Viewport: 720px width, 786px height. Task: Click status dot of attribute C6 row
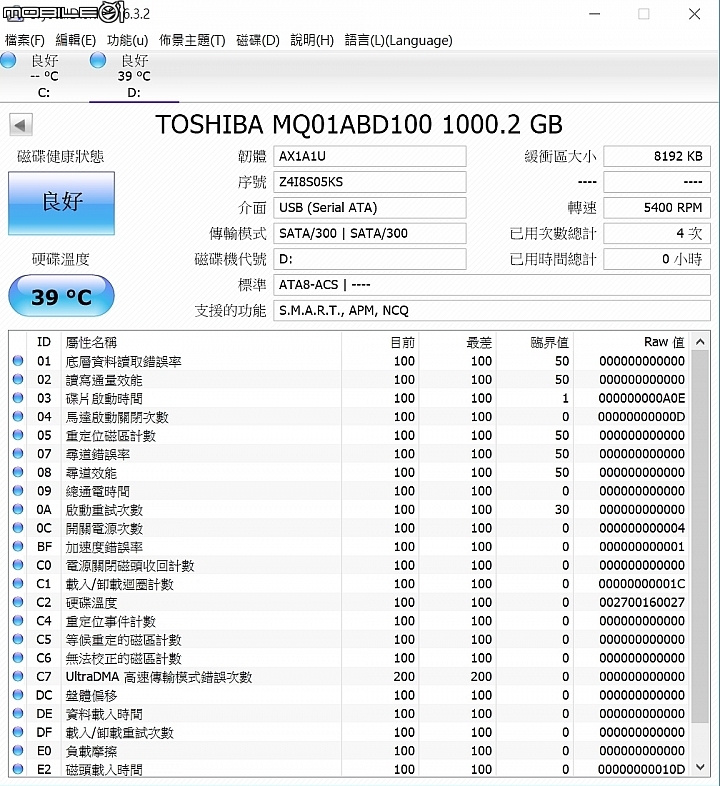click(x=18, y=657)
